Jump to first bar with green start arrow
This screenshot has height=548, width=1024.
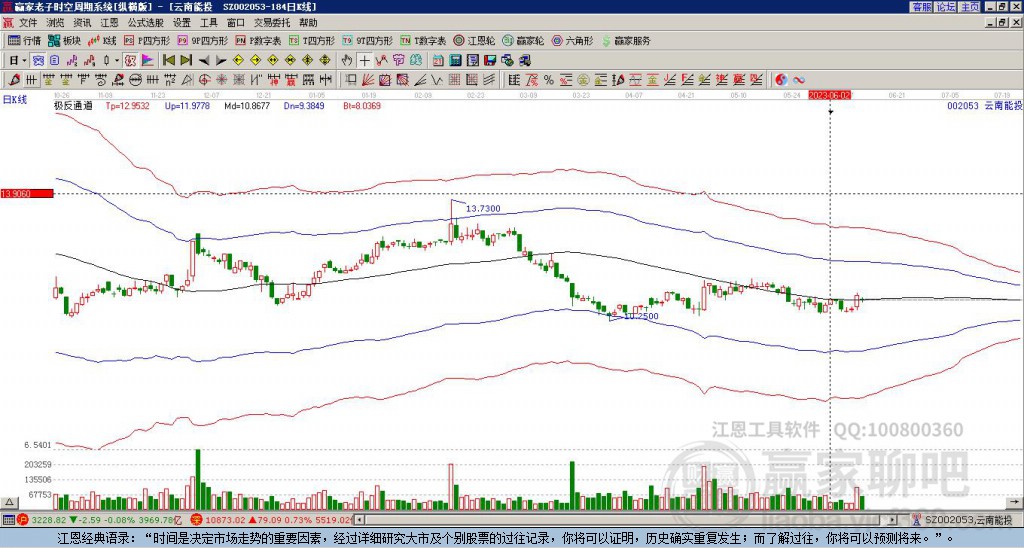(168, 61)
